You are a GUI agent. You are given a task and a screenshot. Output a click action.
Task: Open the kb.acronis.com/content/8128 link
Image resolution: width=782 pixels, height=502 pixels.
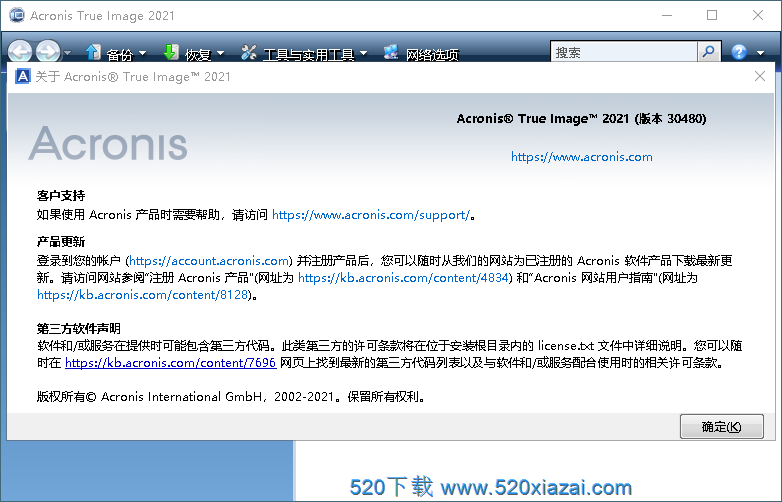pyautogui.click(x=143, y=295)
